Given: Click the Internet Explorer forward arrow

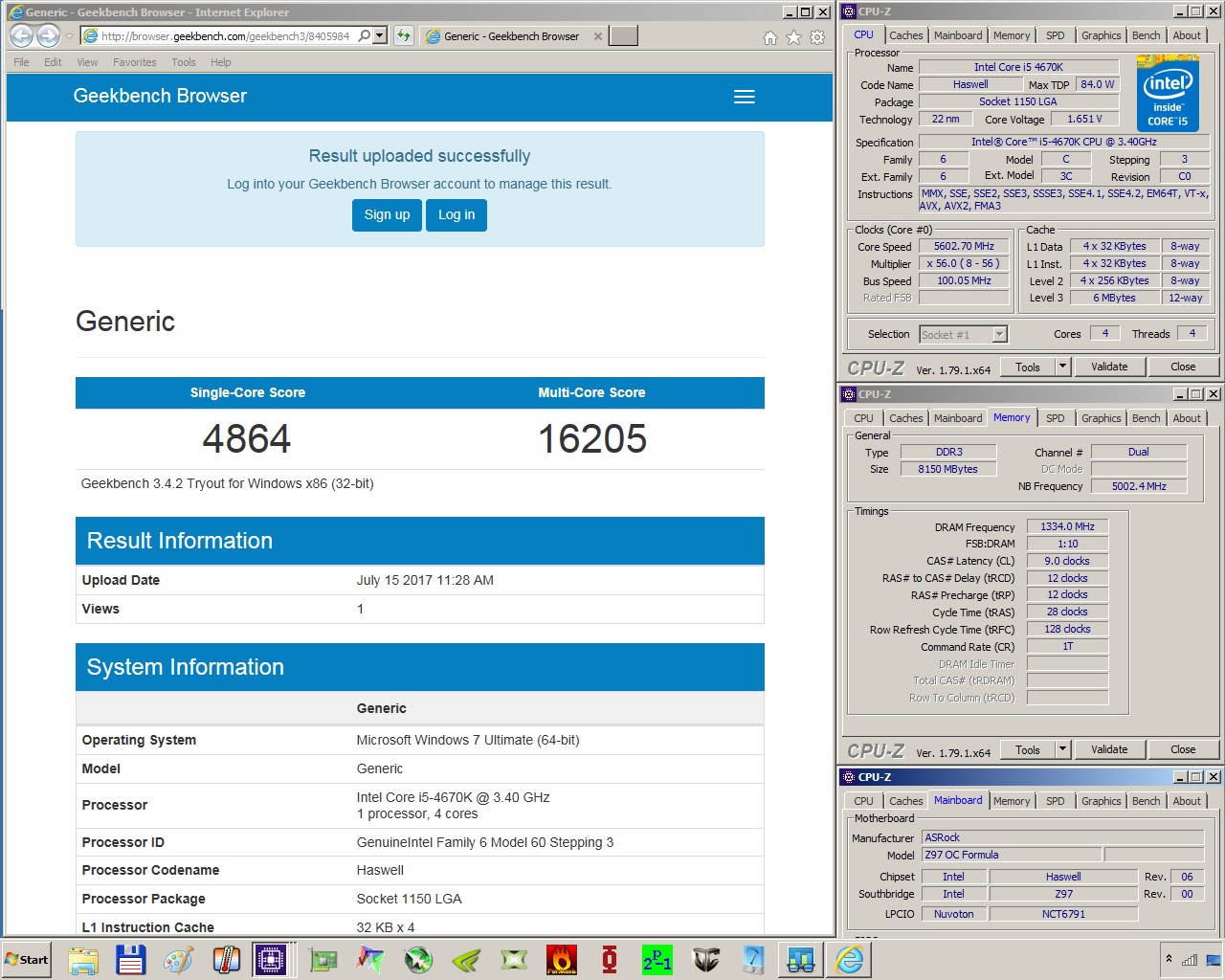Looking at the screenshot, I should [48, 36].
